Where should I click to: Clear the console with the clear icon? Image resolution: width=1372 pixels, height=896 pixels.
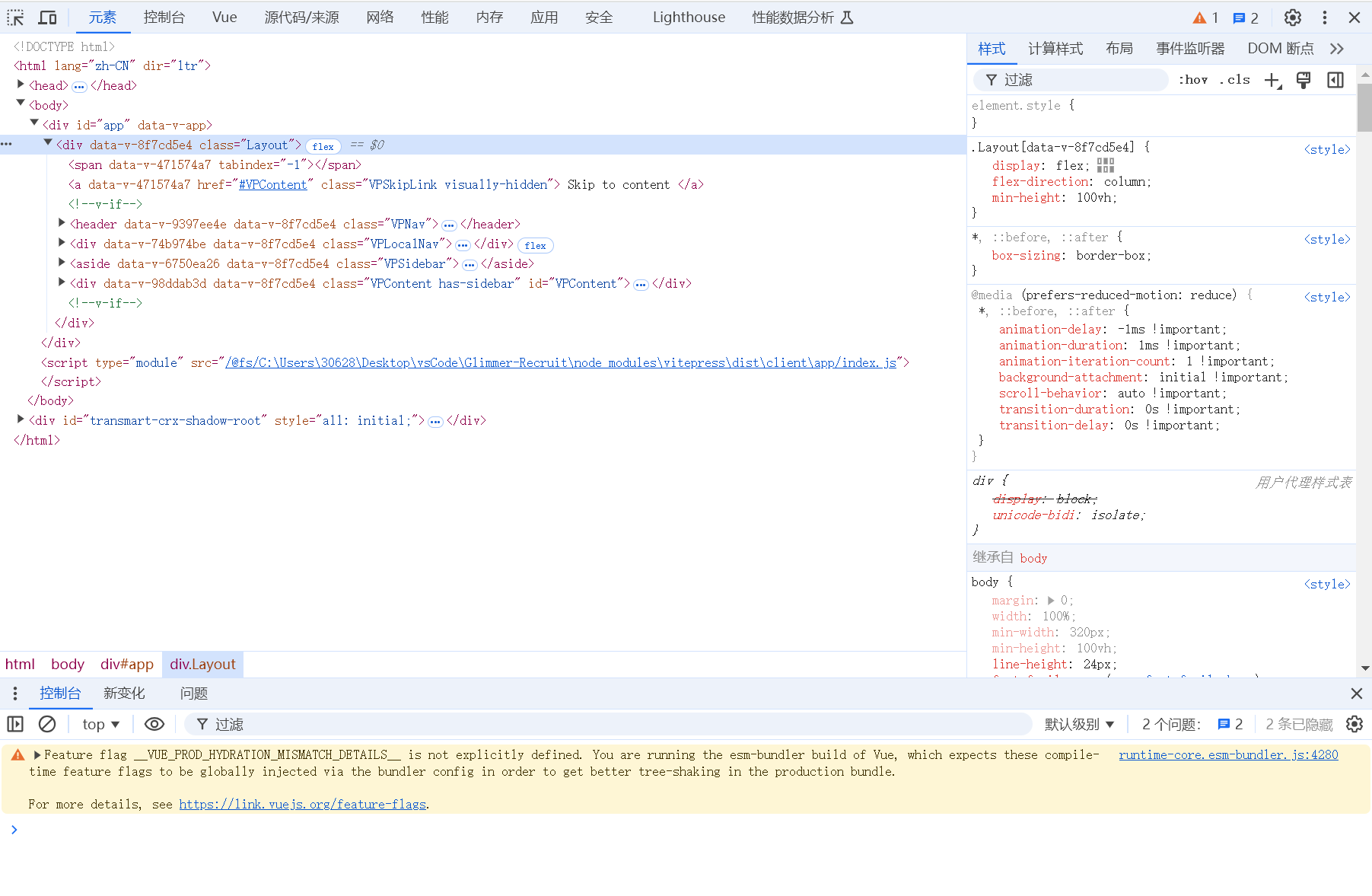pyautogui.click(x=47, y=724)
